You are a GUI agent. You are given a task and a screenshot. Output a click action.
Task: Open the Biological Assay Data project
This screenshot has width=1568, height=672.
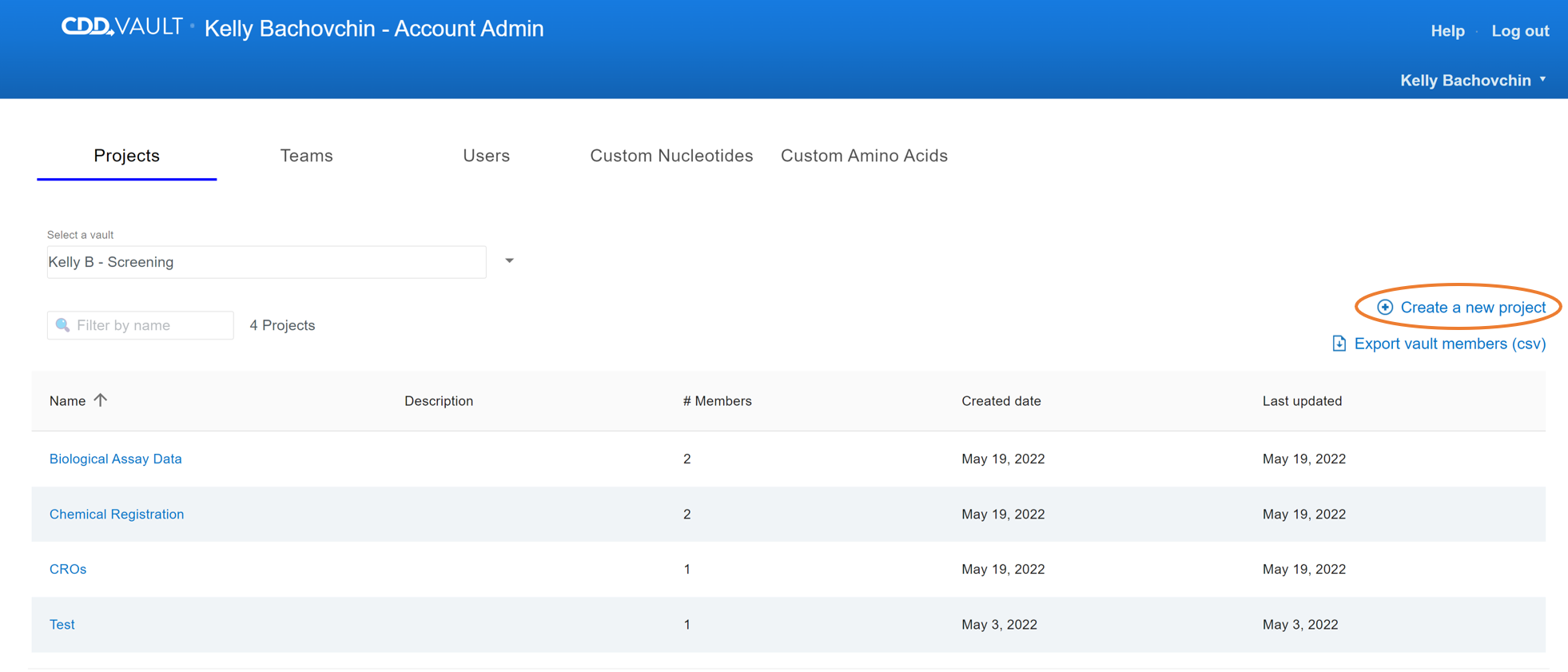(116, 459)
